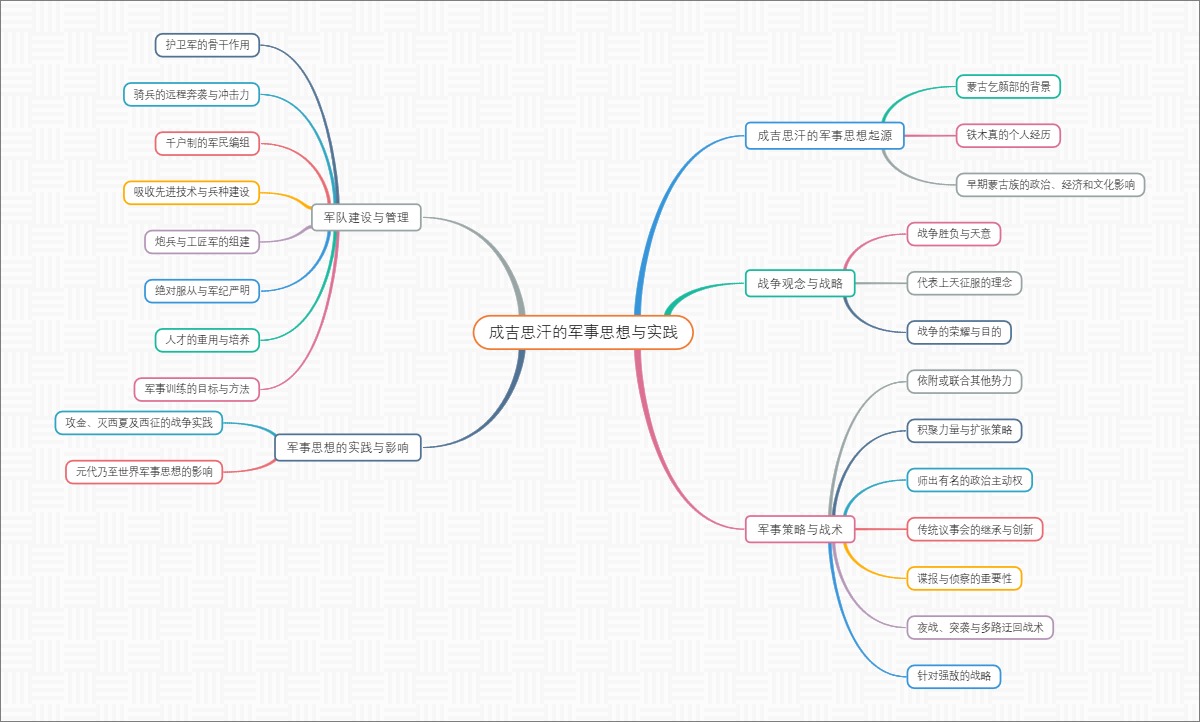Click the 绝对服从与军纪严明 node
The width and height of the screenshot is (1200, 722).
tap(202, 290)
